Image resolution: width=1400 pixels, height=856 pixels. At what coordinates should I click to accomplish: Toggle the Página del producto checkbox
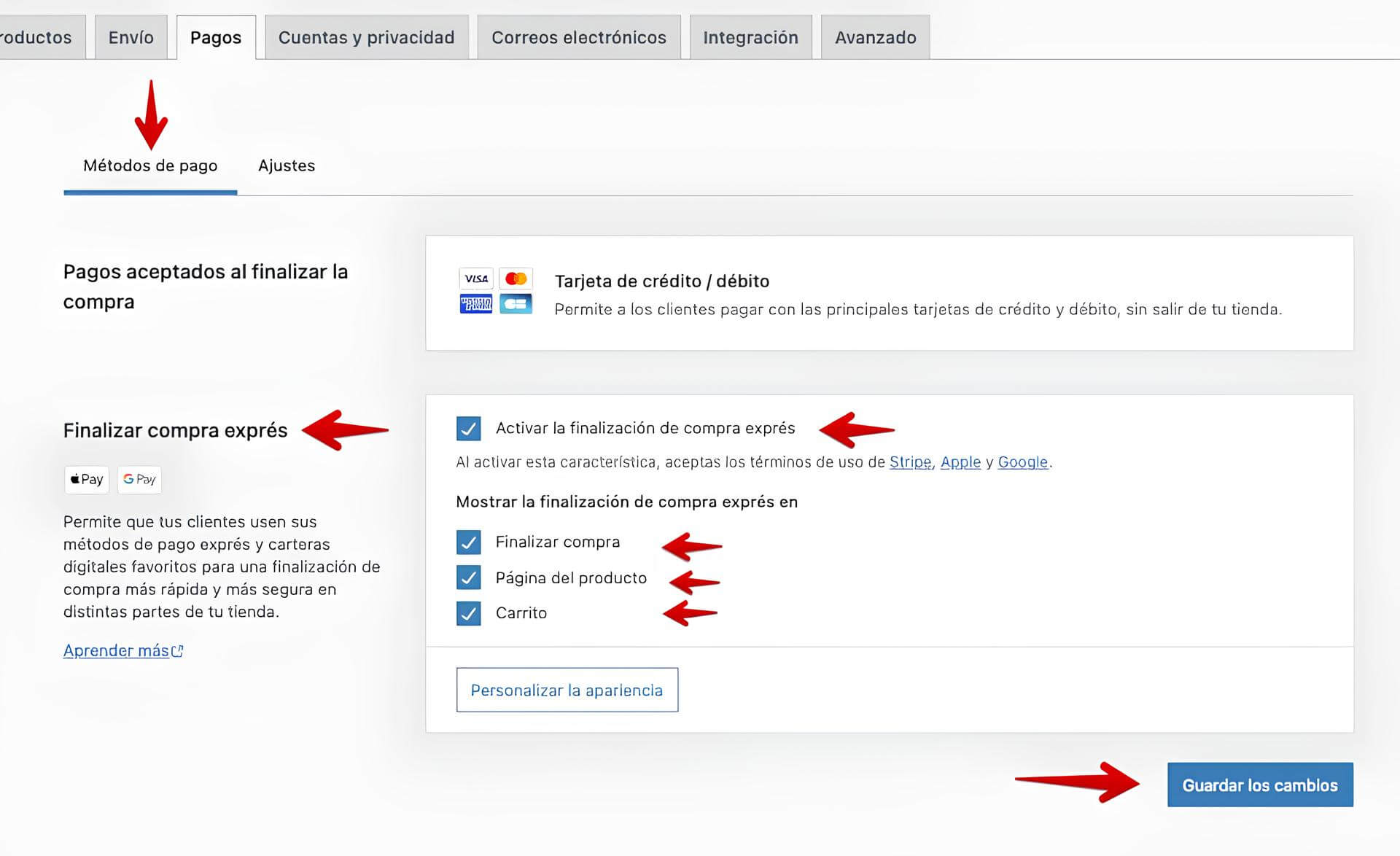pyautogui.click(x=468, y=577)
